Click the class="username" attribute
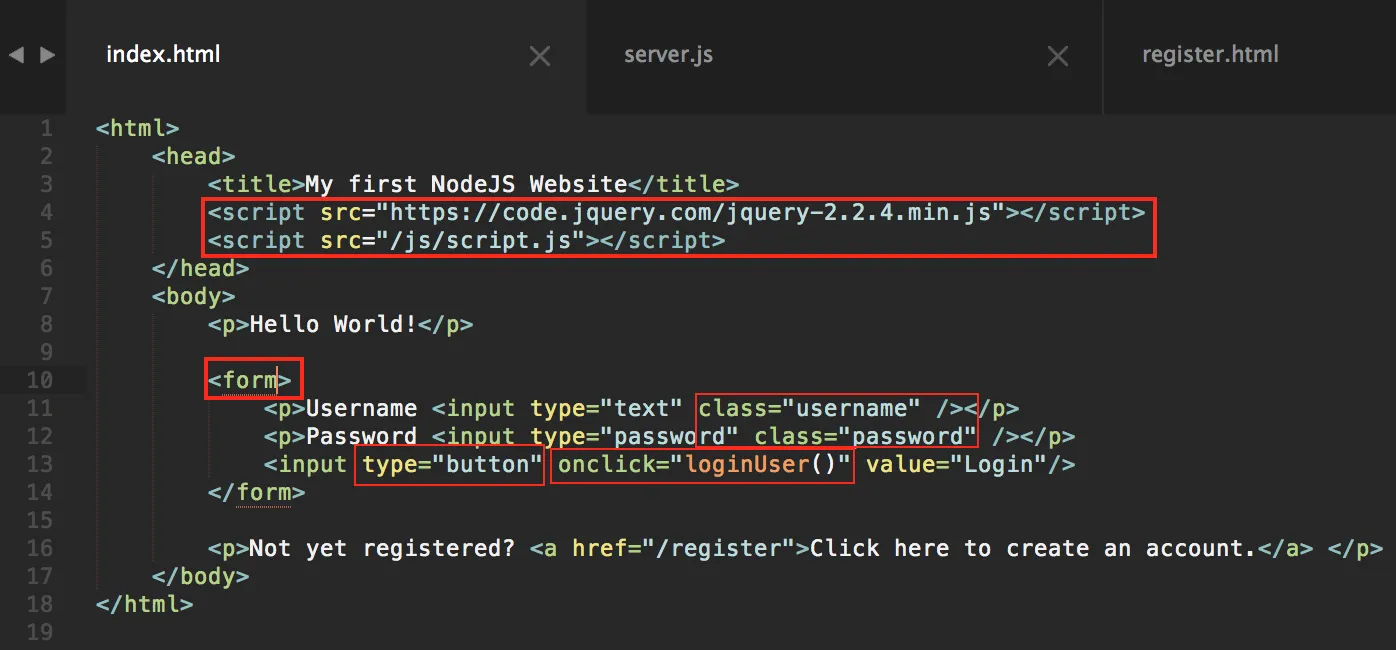The width and height of the screenshot is (1396, 650). pyautogui.click(x=810, y=408)
